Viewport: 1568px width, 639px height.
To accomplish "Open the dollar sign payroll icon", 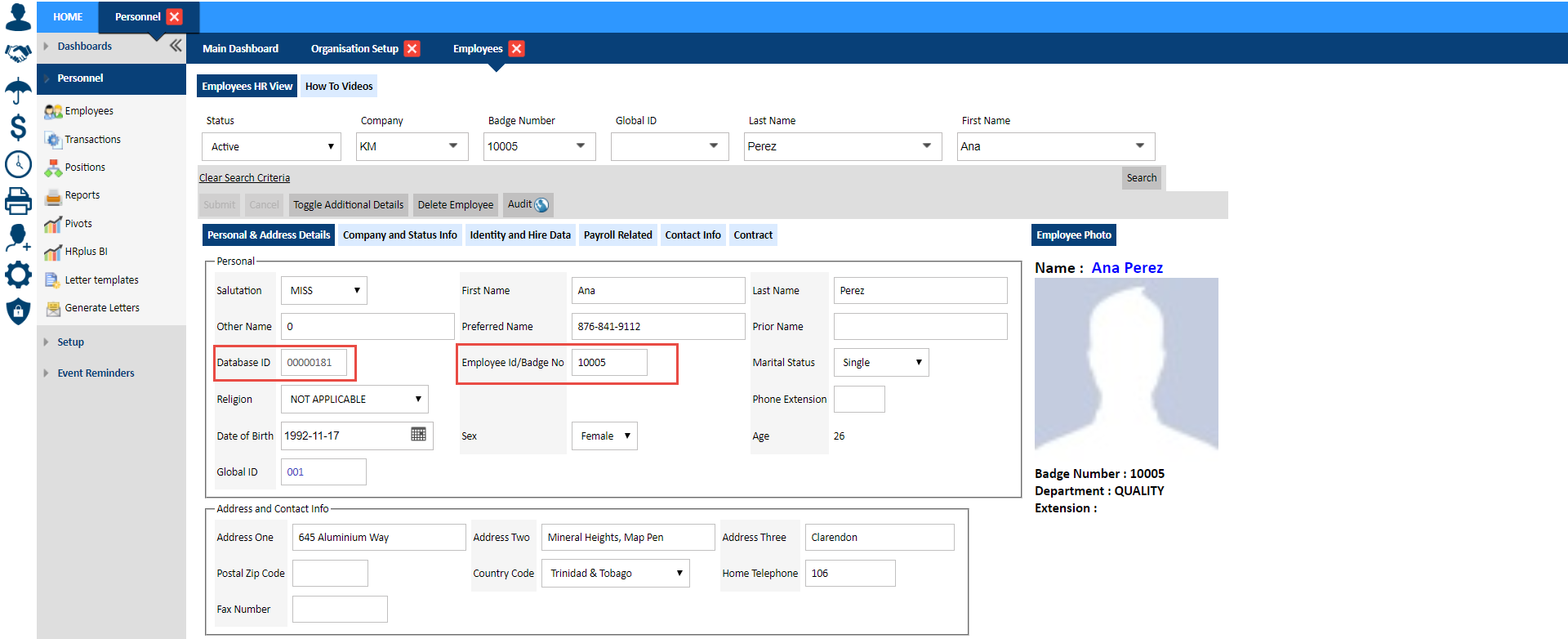I will click(x=18, y=127).
